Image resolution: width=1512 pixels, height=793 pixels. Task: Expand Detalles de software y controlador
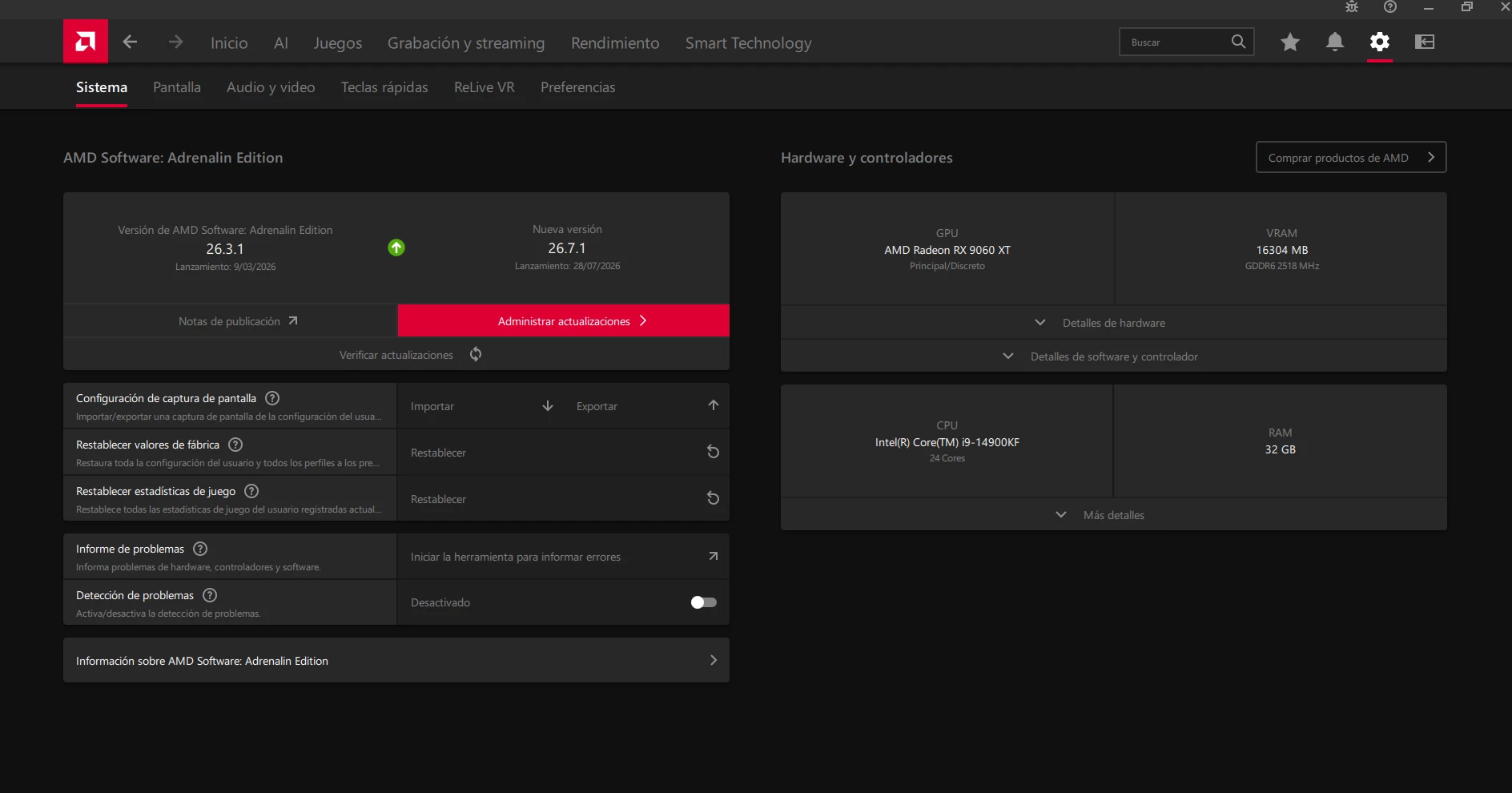[1114, 356]
